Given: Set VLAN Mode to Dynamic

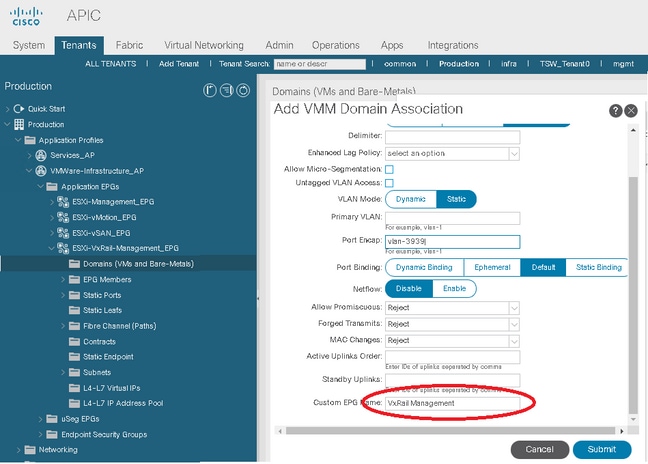Looking at the screenshot, I should tap(411, 199).
